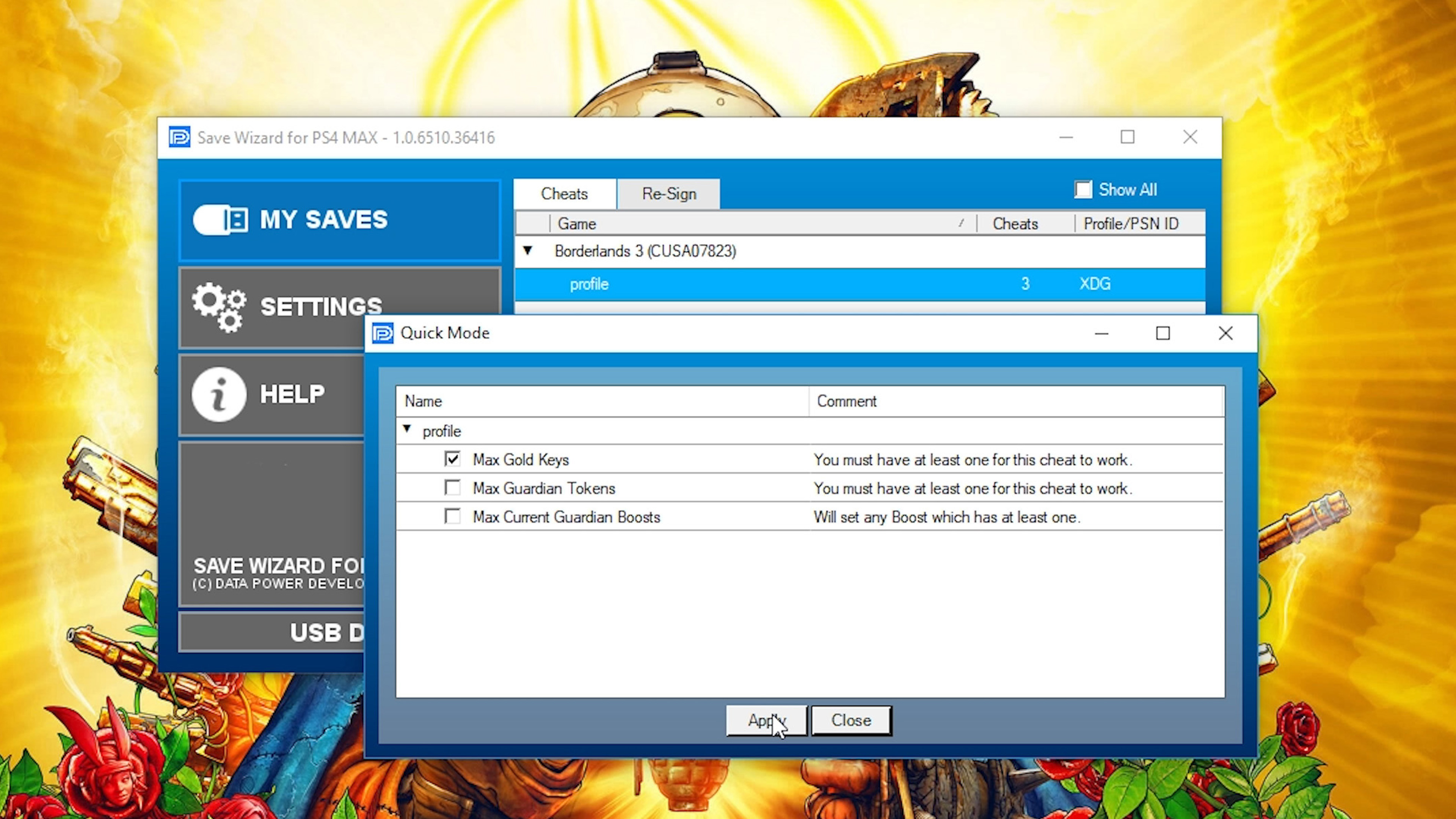Close the Save Wizard main window
1456x819 pixels.
tap(1190, 137)
